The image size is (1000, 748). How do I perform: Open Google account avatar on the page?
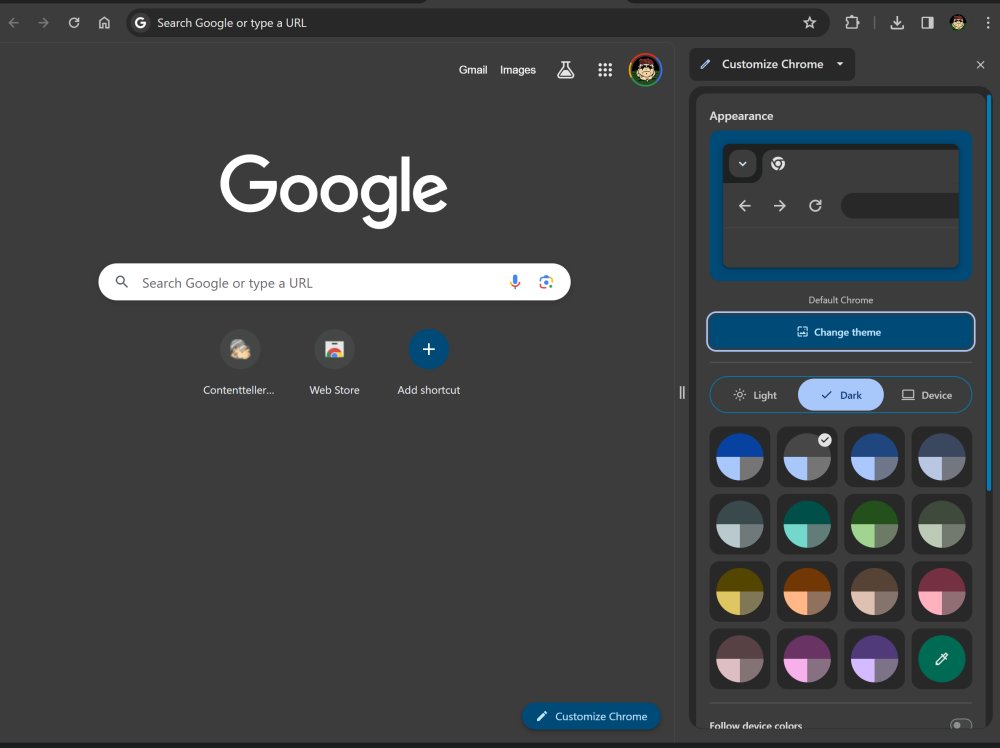[645, 70]
